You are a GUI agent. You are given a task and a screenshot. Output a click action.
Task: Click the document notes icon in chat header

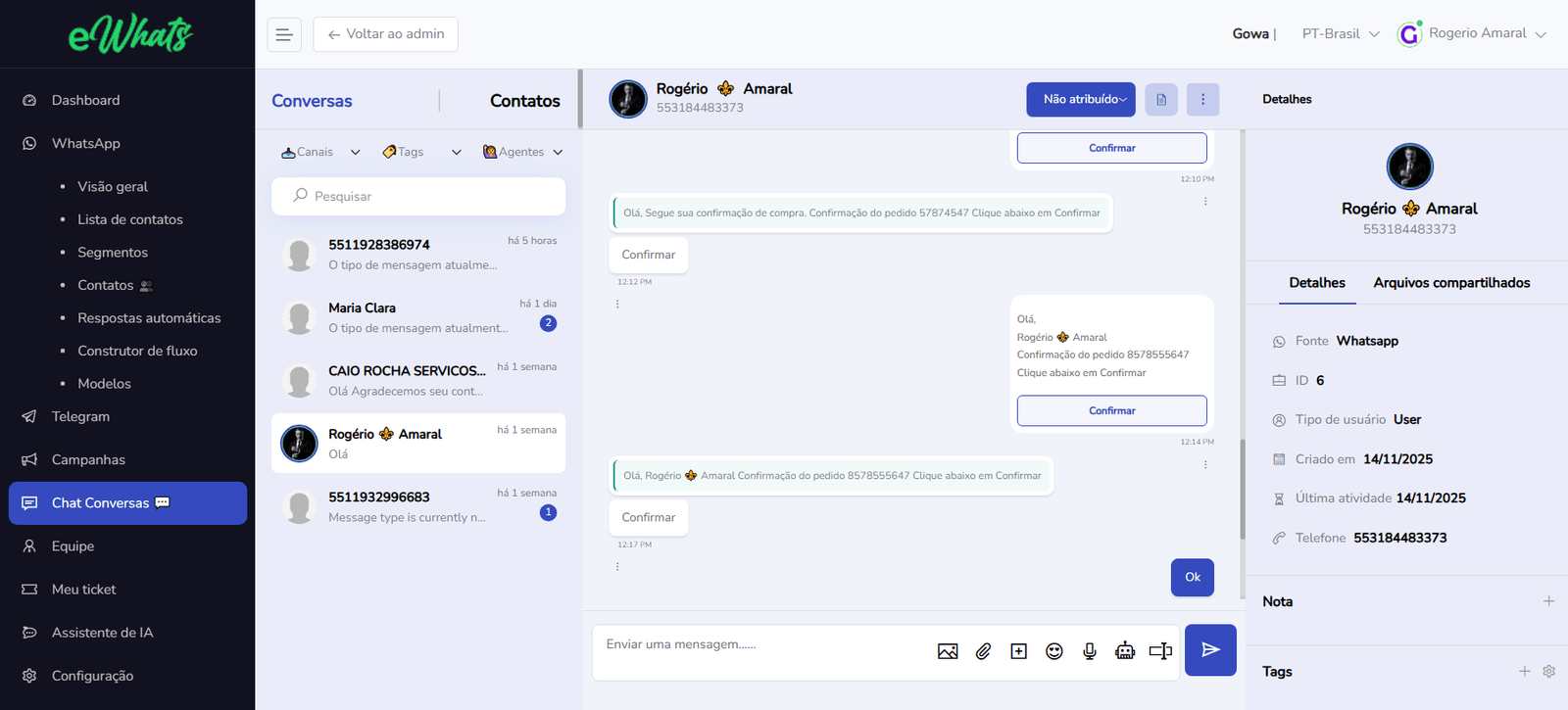1161,99
